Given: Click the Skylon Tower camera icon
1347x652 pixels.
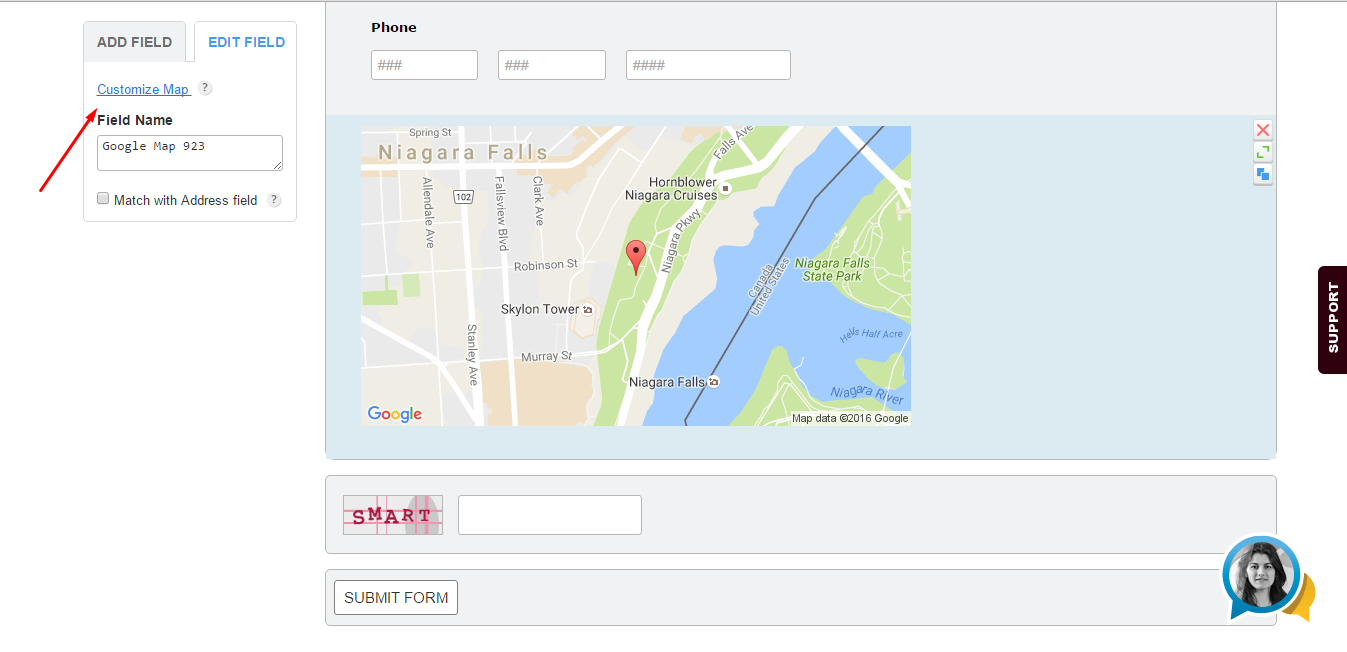Looking at the screenshot, I should click(x=587, y=309).
